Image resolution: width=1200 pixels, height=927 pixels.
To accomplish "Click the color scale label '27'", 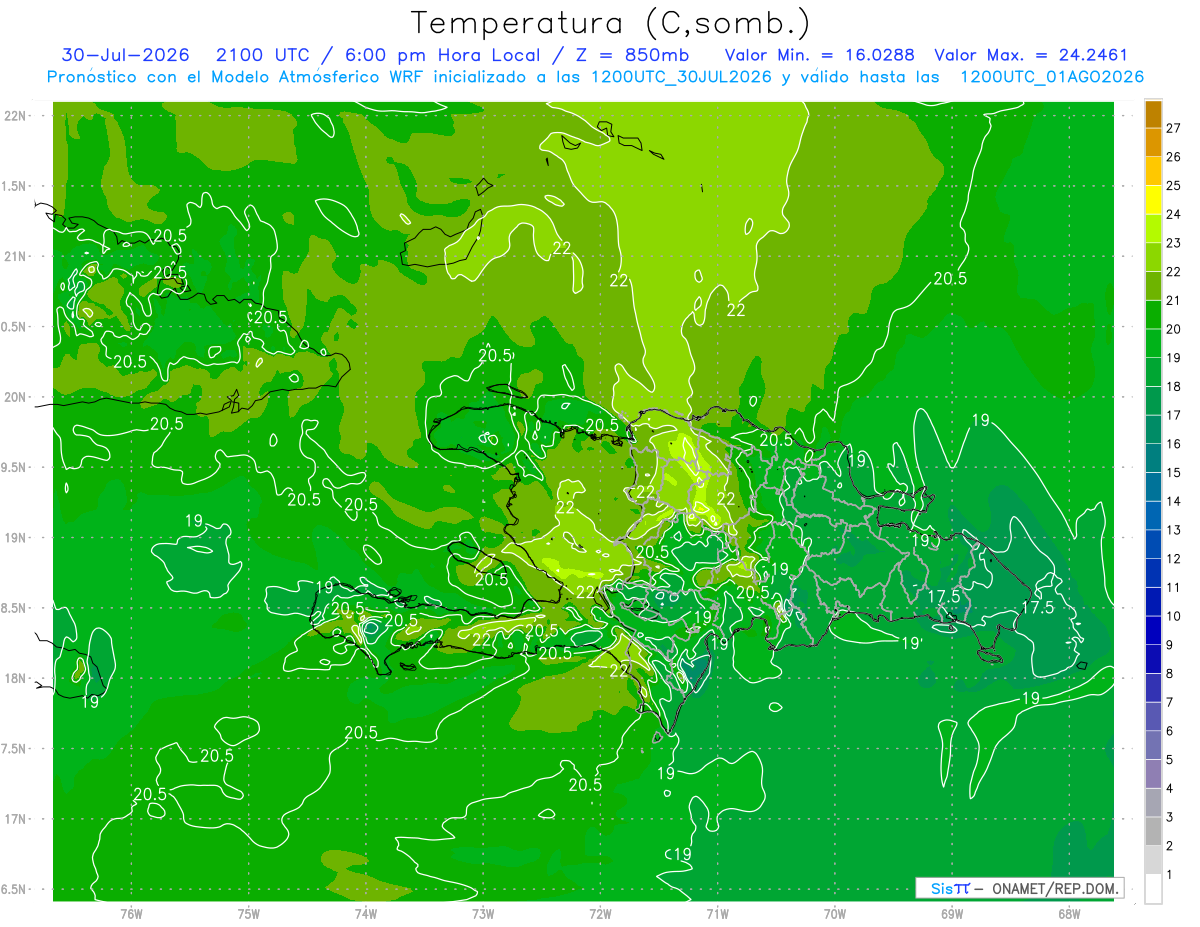I will click(x=1174, y=128).
